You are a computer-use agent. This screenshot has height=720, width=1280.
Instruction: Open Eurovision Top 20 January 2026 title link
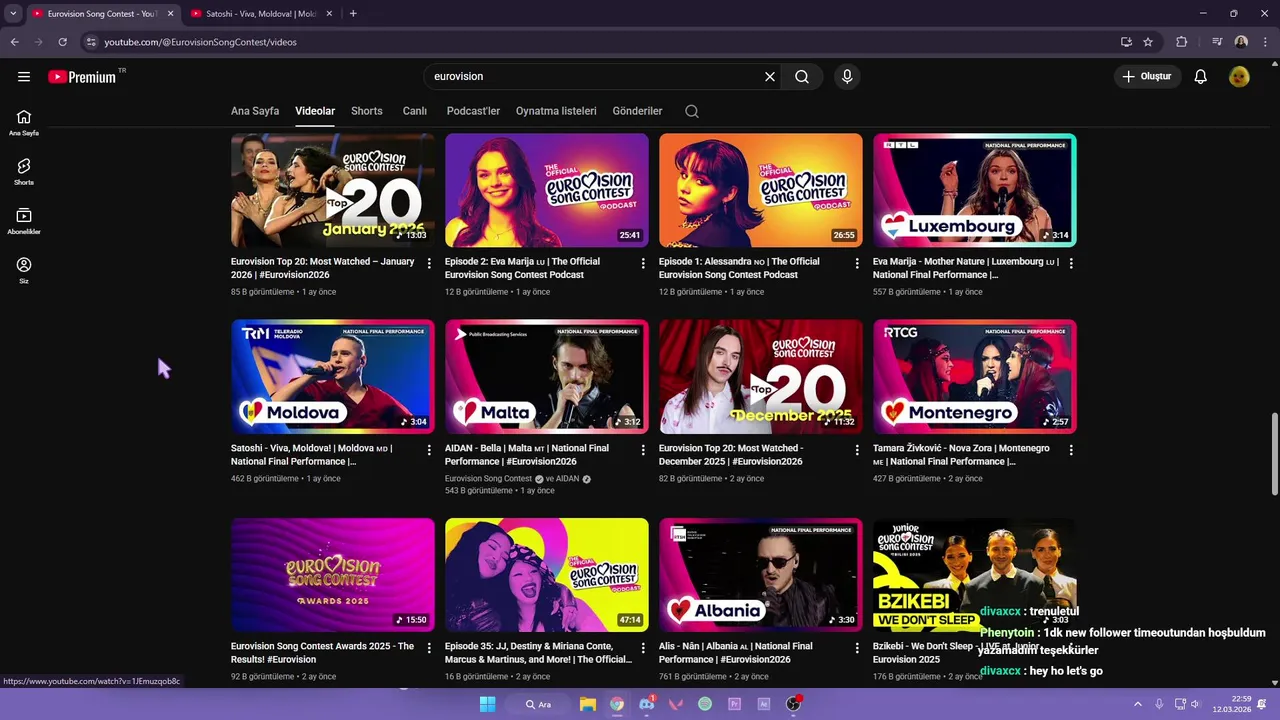pyautogui.click(x=323, y=268)
